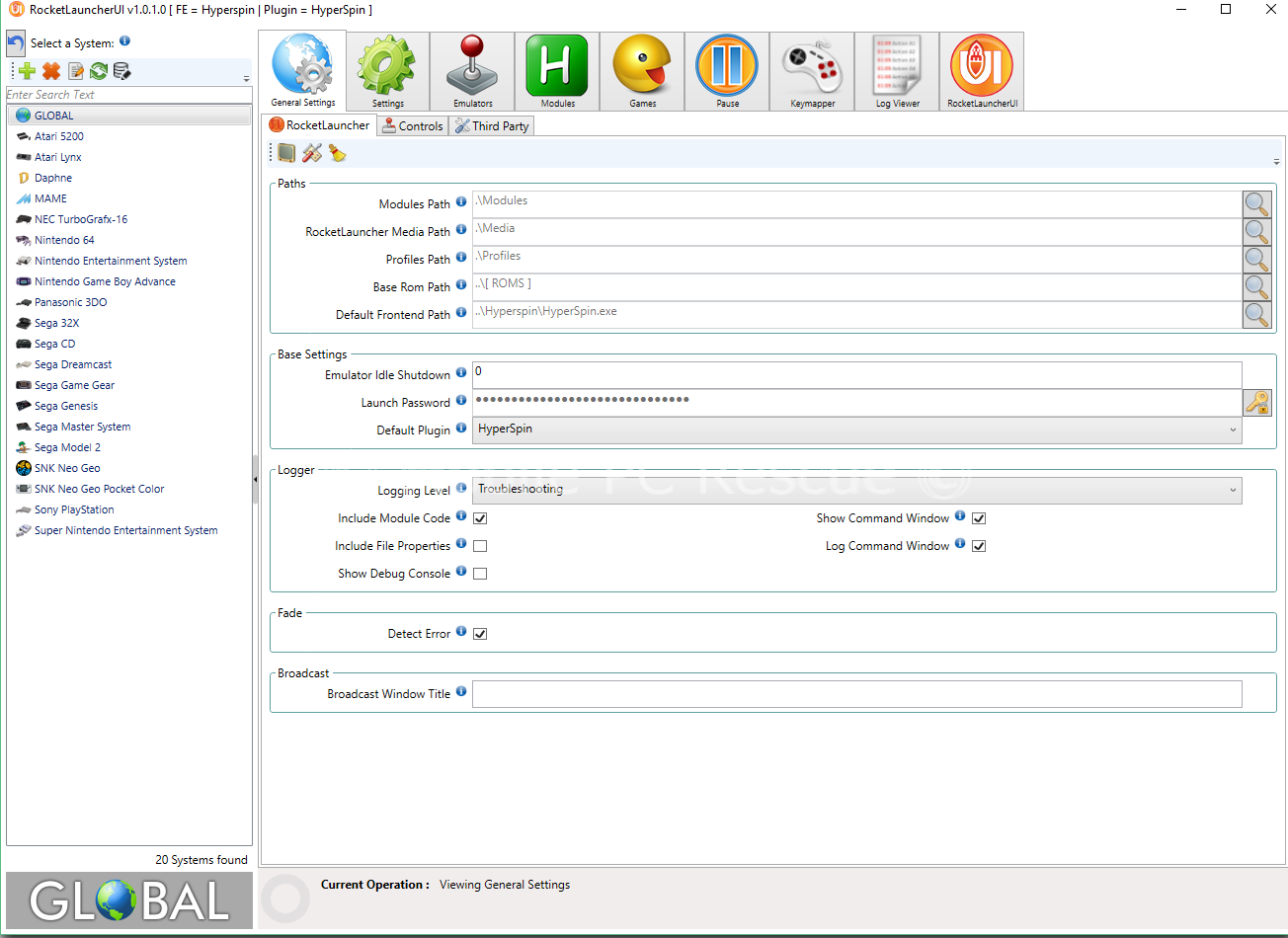Browse for the Modules Path
The width and height of the screenshot is (1288, 938).
1256,204
